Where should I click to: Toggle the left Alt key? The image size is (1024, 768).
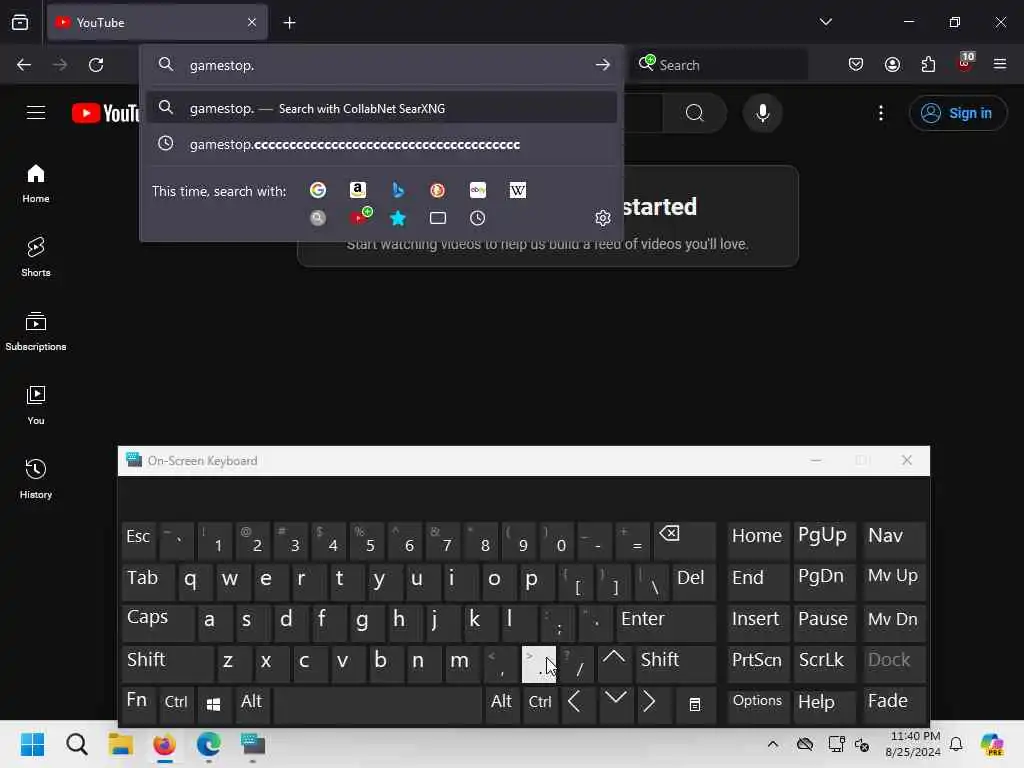click(x=252, y=703)
